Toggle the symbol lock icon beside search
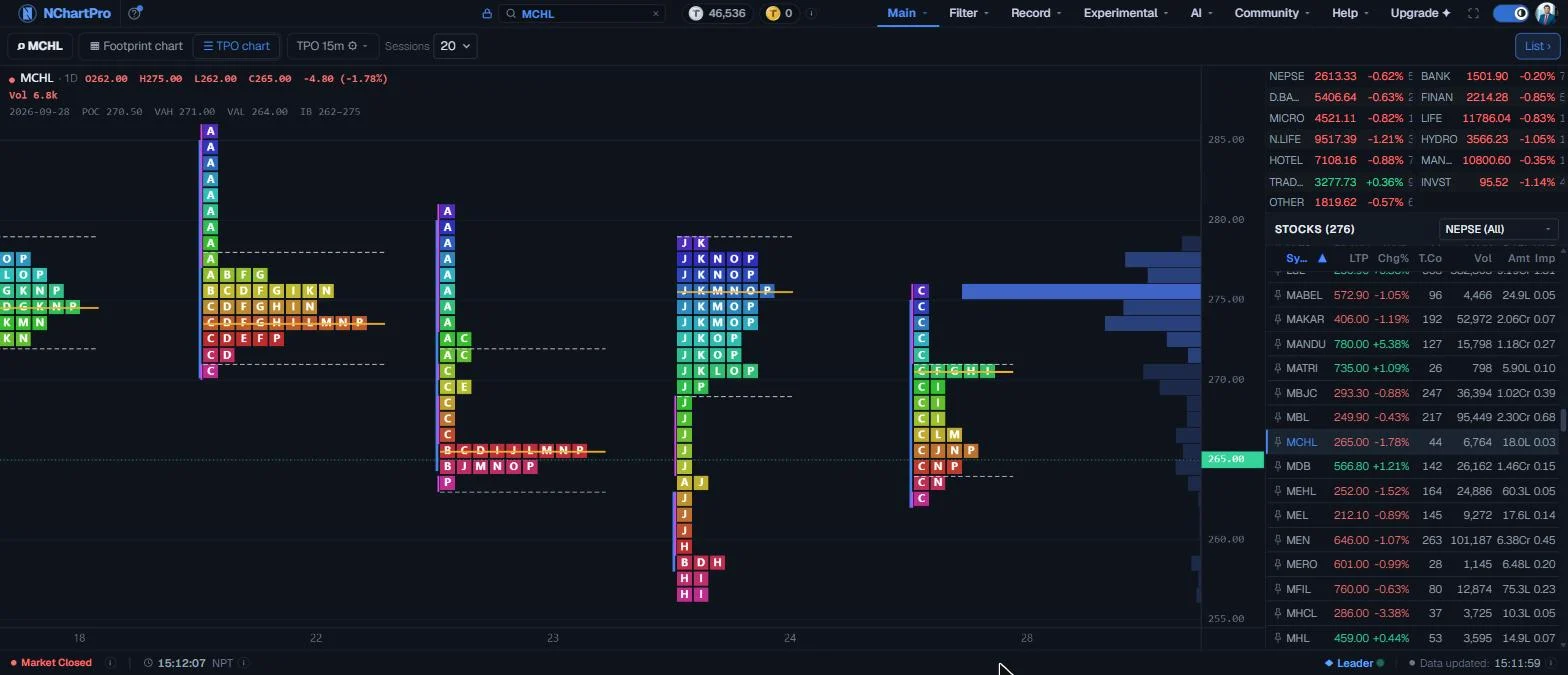The image size is (1568, 675). pos(487,14)
